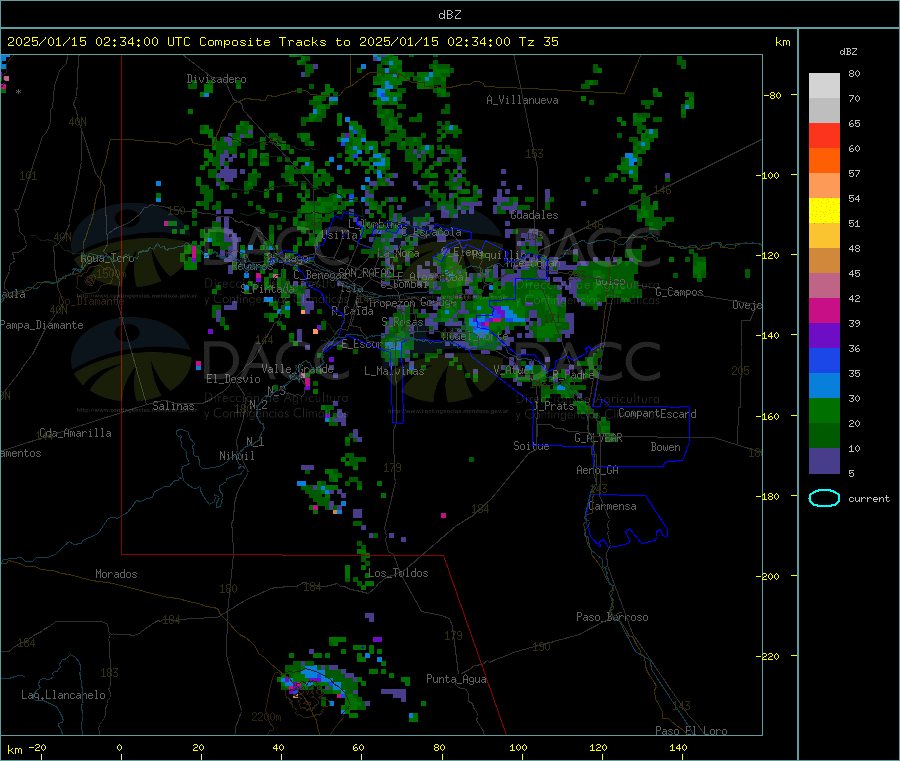Viewport: 900px width, 761px height.
Task: Click the 60 km horizontal axis label
Action: click(358, 747)
